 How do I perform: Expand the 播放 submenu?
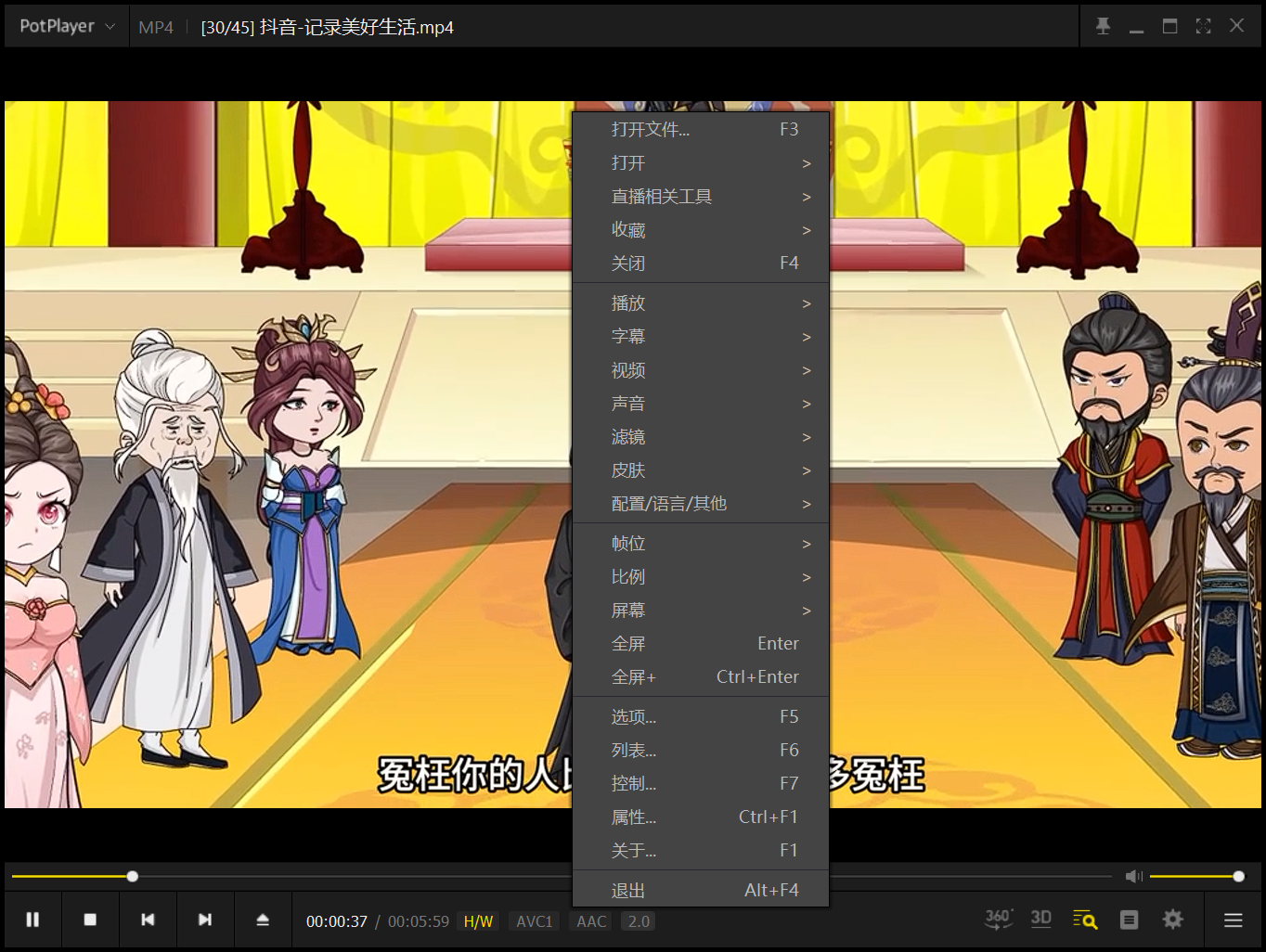[x=701, y=303]
